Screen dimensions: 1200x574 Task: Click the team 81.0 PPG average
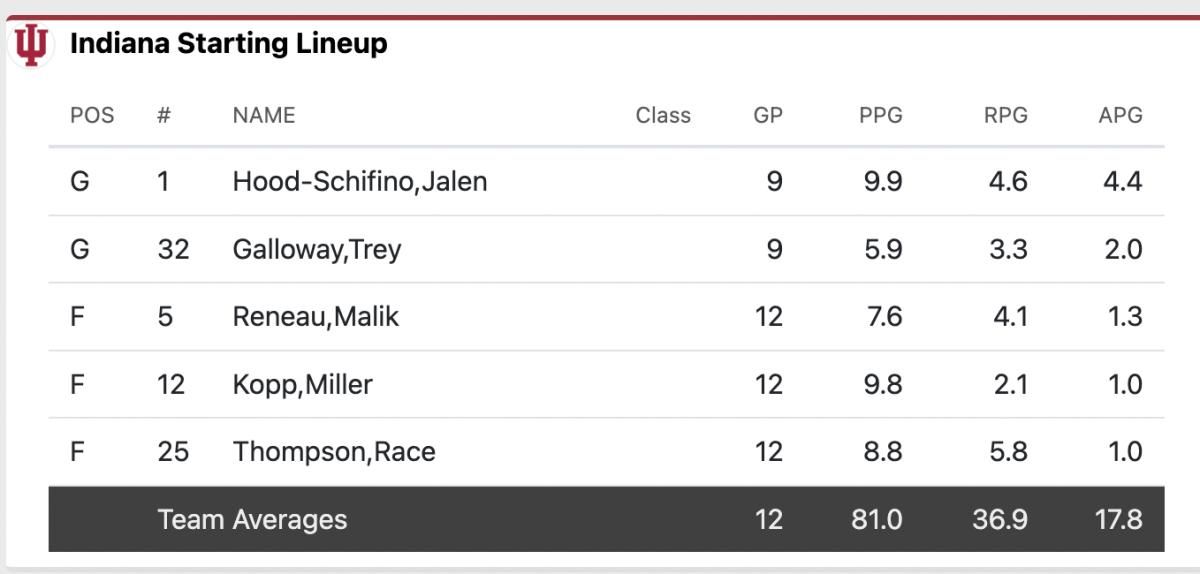pos(876,520)
